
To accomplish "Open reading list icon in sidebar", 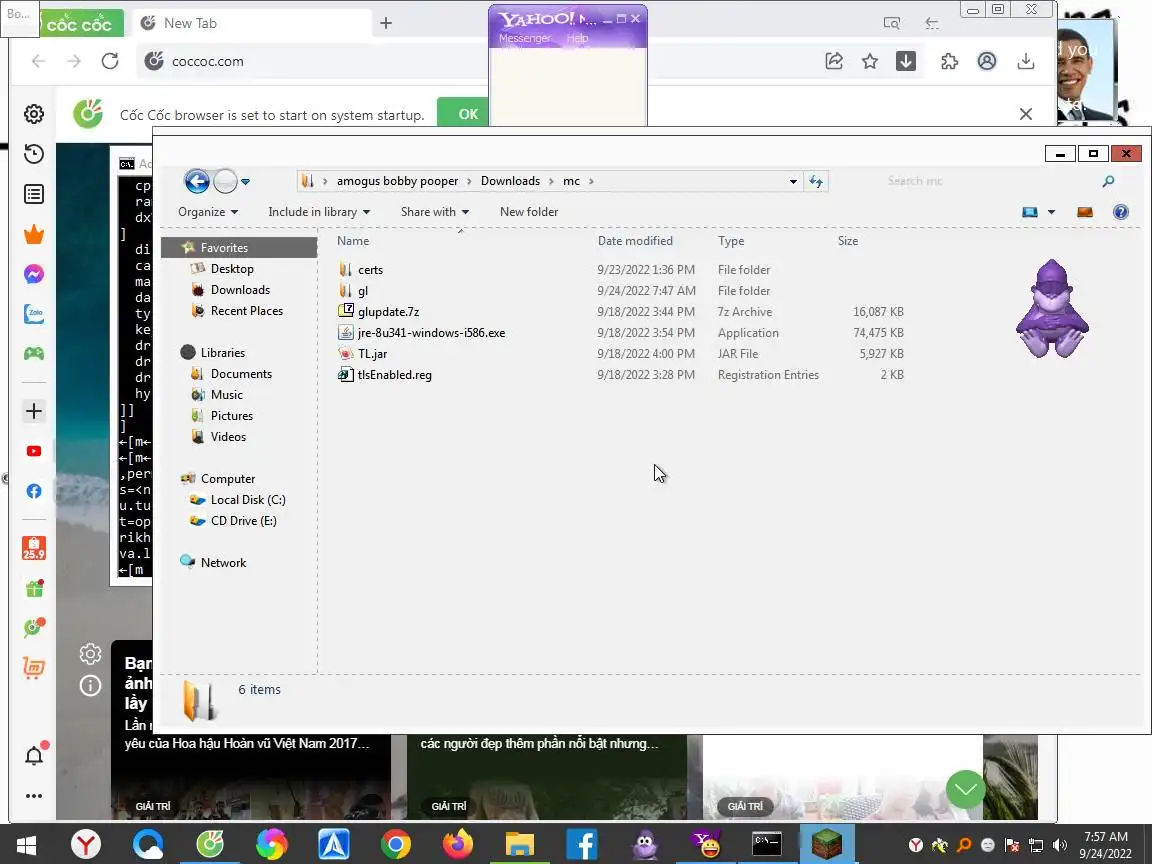I will 34,194.
